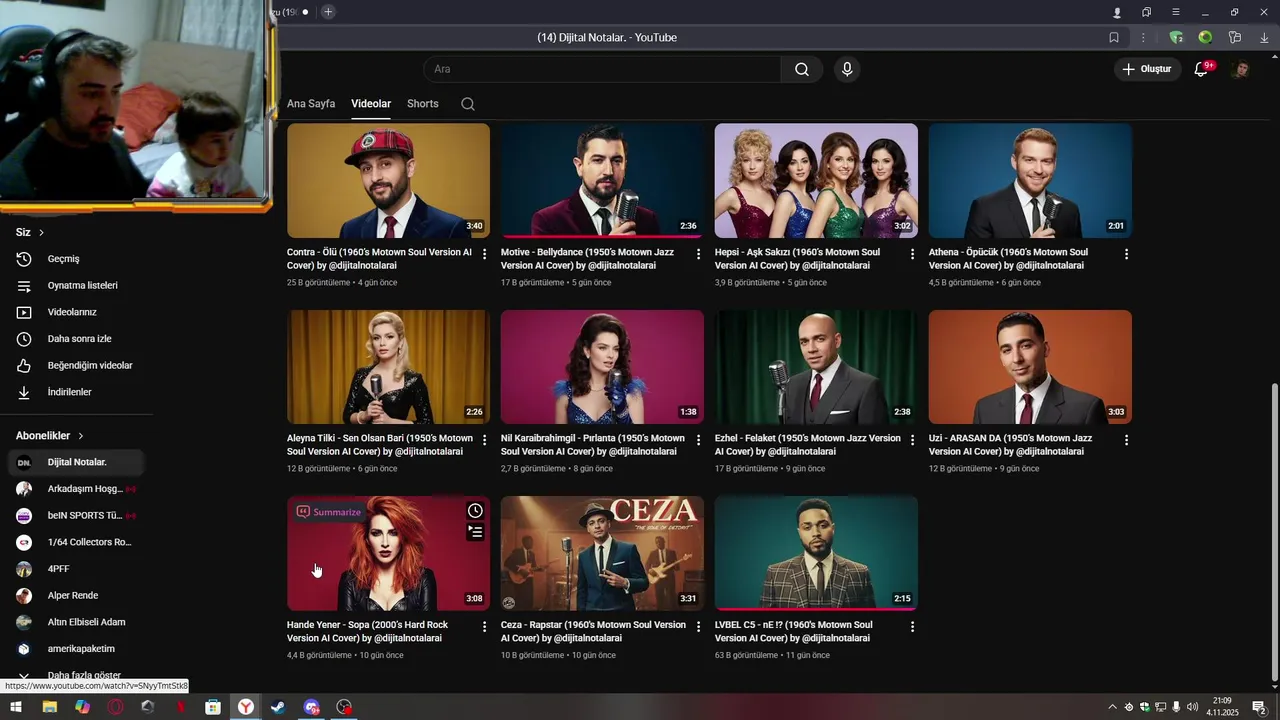Image resolution: width=1280 pixels, height=720 pixels.
Task: Open options menu for Uzi - ARASAN DA video
Action: (x=1127, y=440)
